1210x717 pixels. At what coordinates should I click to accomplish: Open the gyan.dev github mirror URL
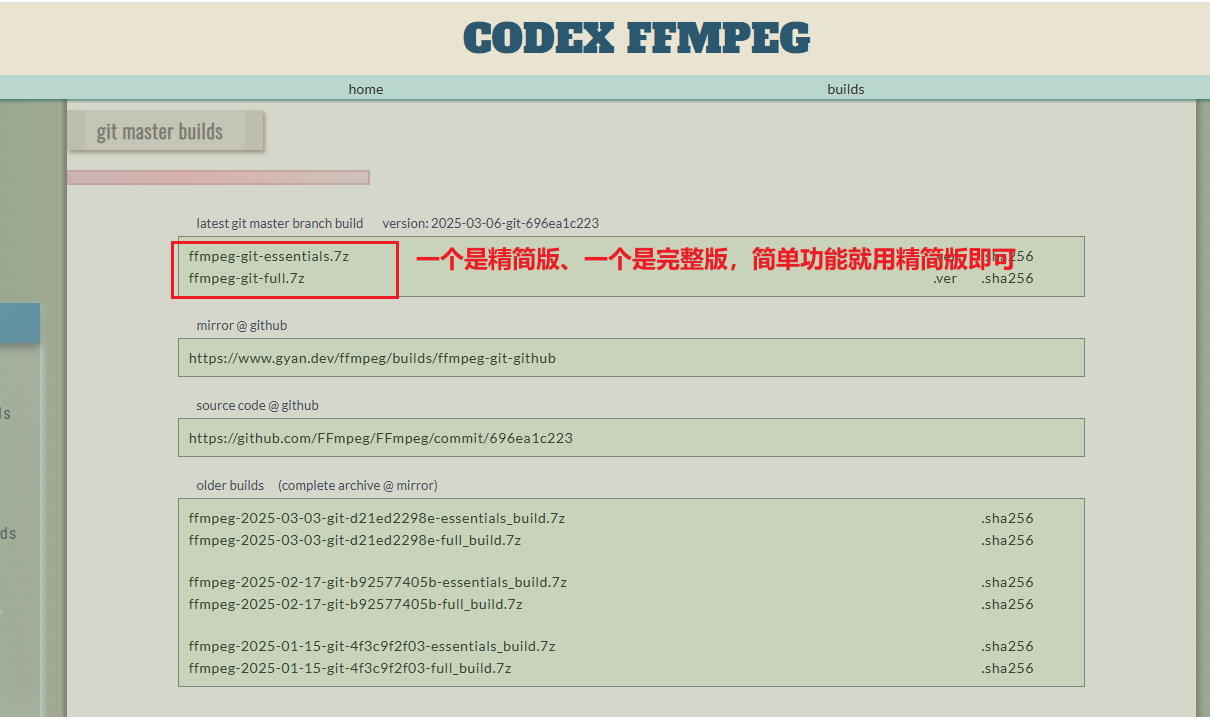tap(372, 358)
